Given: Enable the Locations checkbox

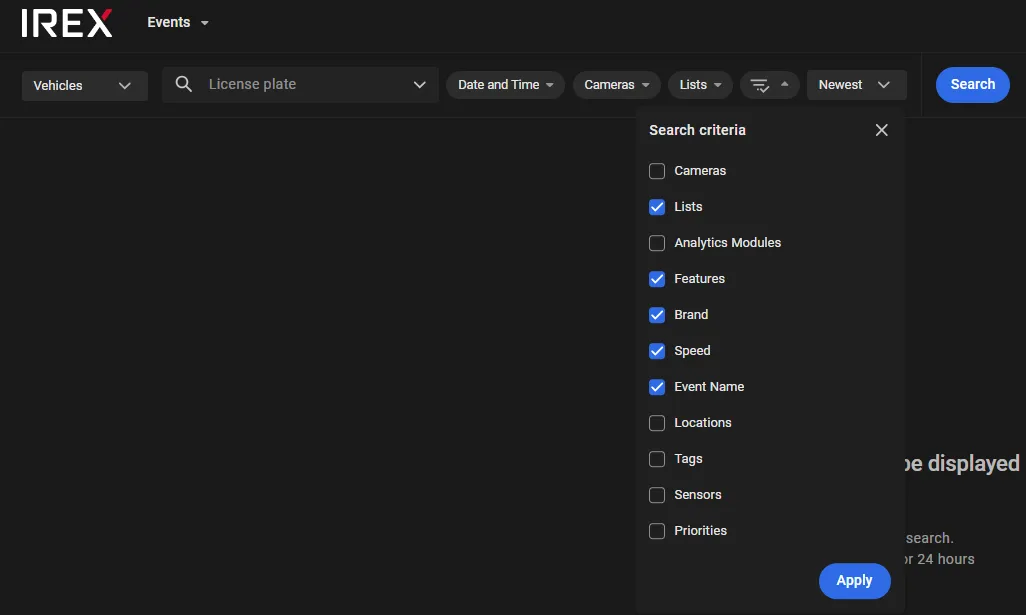Looking at the screenshot, I should [x=657, y=423].
